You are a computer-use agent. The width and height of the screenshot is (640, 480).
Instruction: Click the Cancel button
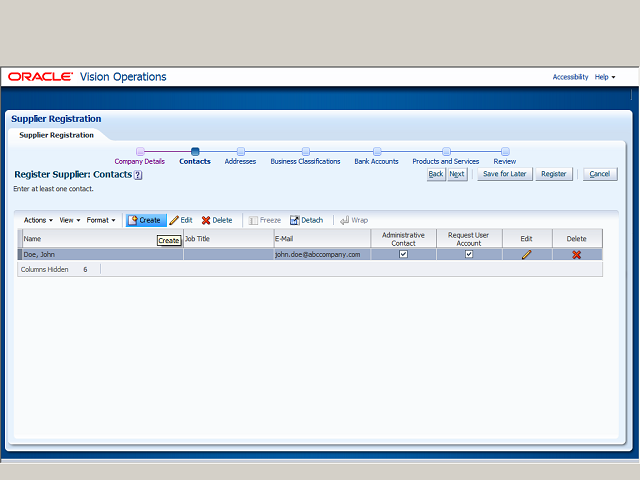tap(600, 174)
